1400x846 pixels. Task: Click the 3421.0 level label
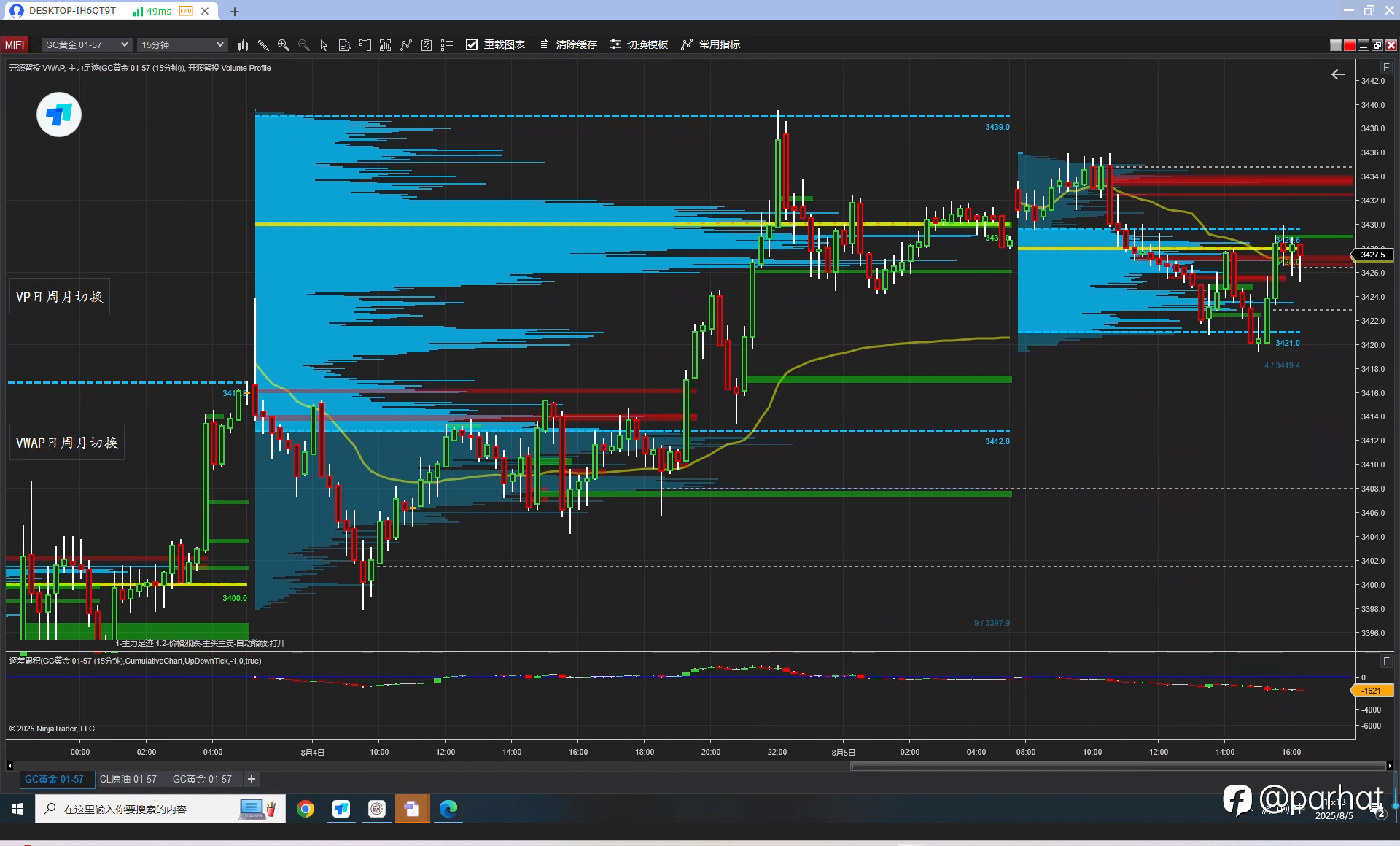(1288, 343)
